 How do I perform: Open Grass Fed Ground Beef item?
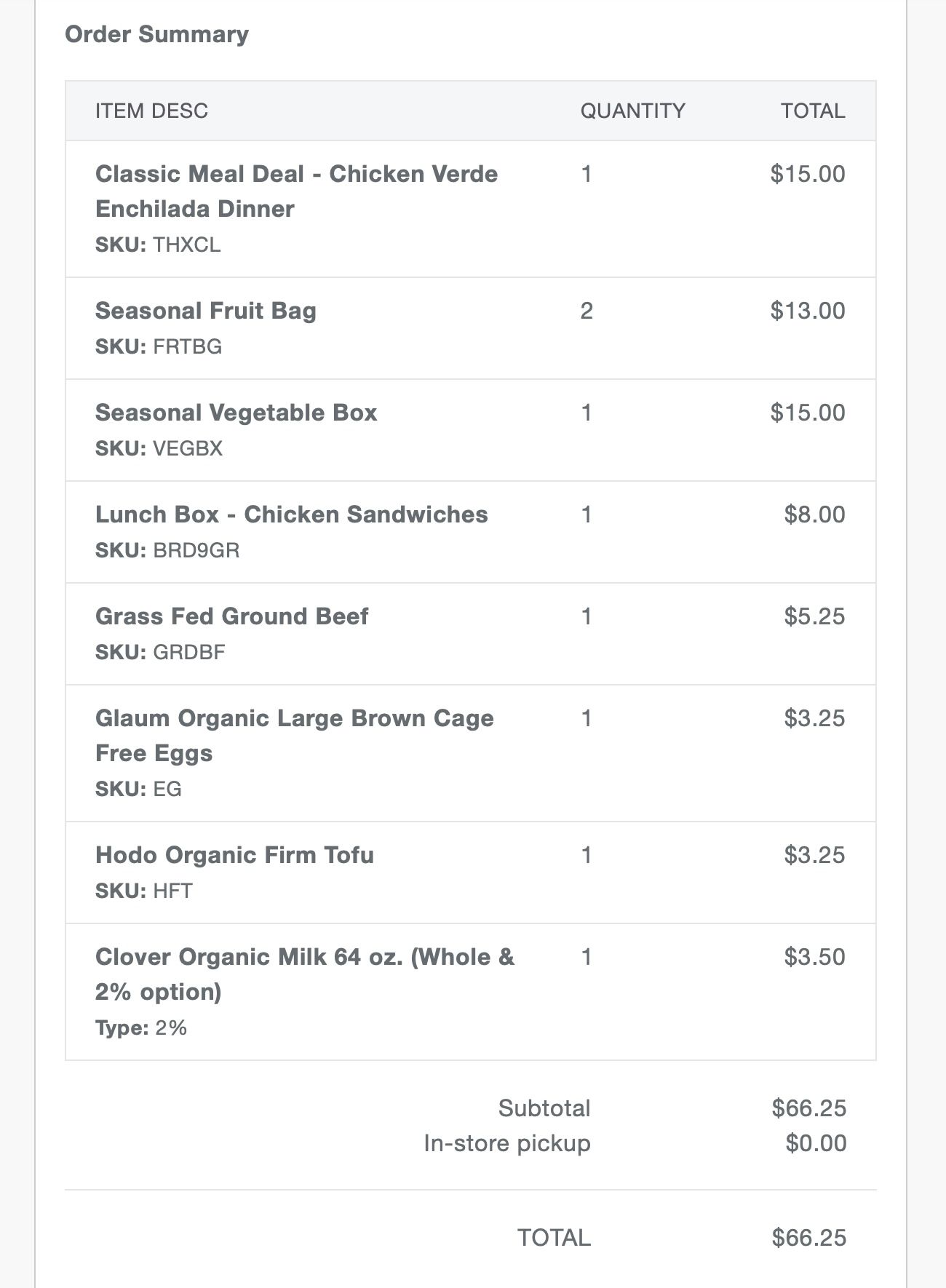pyautogui.click(x=232, y=616)
